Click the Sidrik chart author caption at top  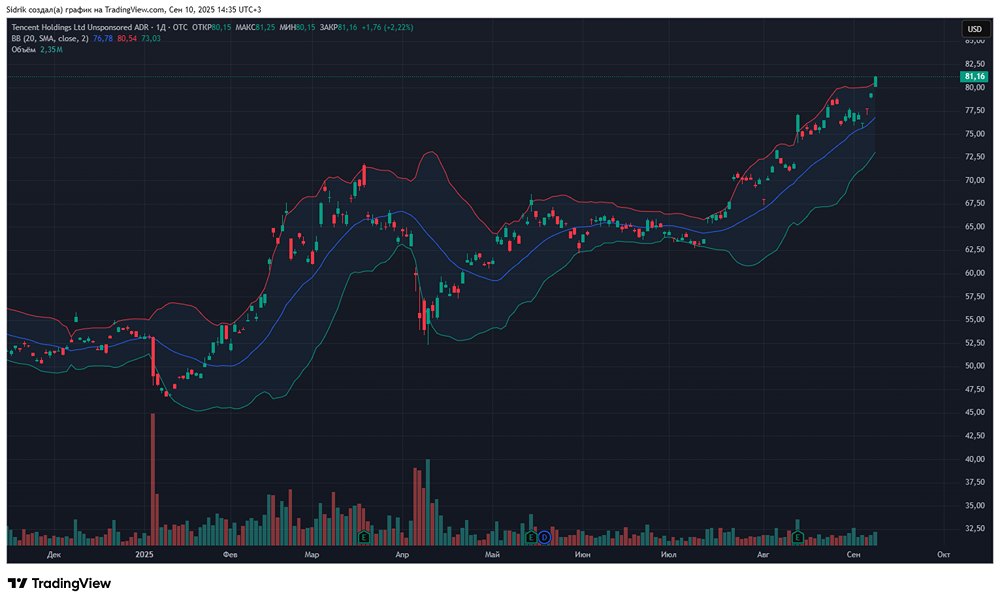pos(134,10)
